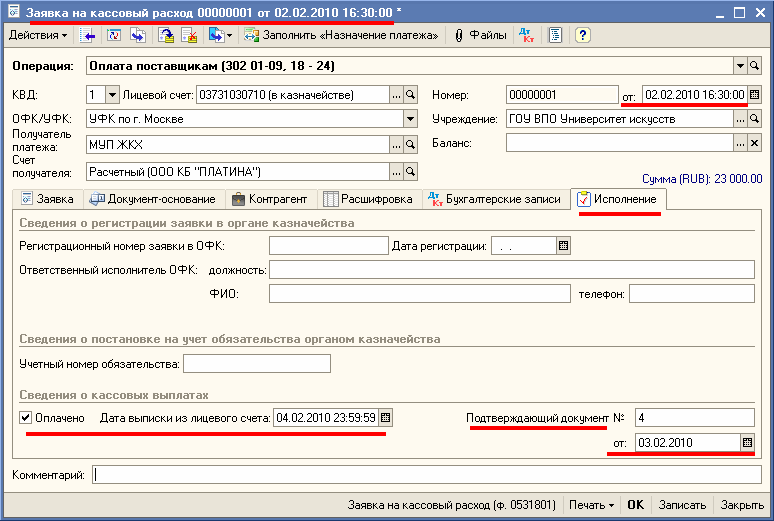The image size is (774, 521).
Task: Open Файлы attachments from the toolbar
Action: [480, 35]
